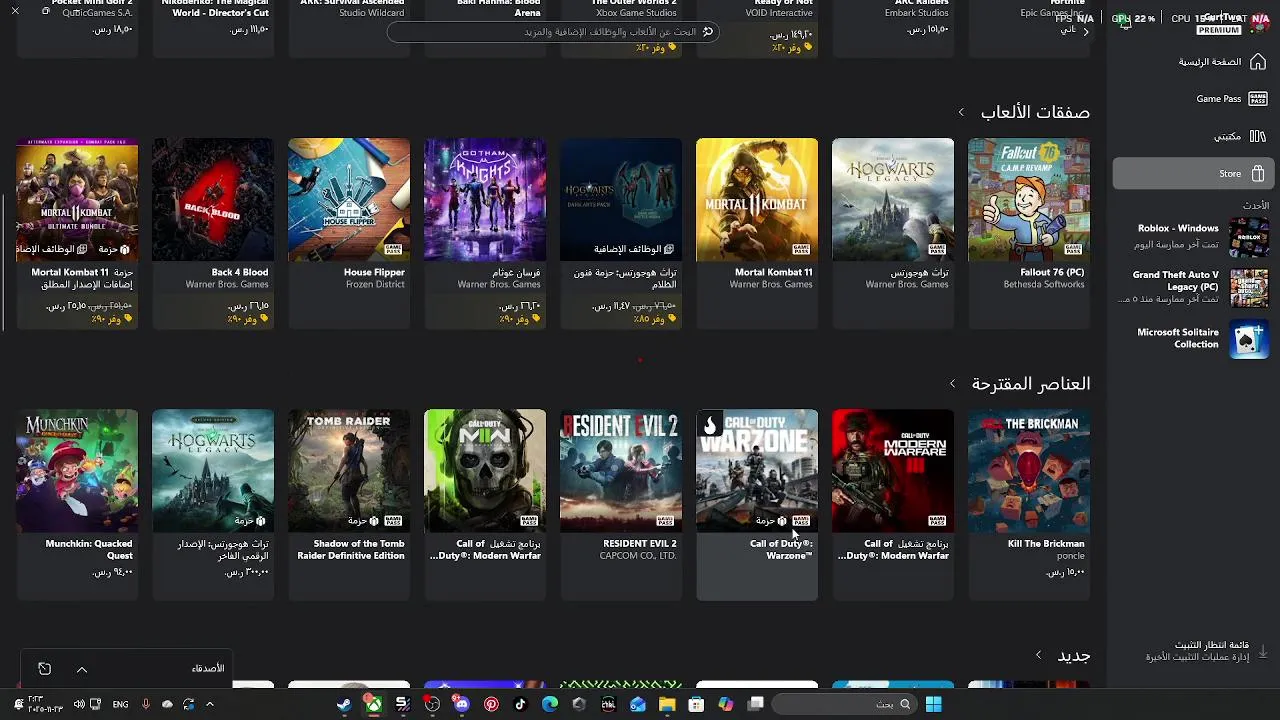Click the "Bethesda Softworks" publisher text

coord(1044,285)
